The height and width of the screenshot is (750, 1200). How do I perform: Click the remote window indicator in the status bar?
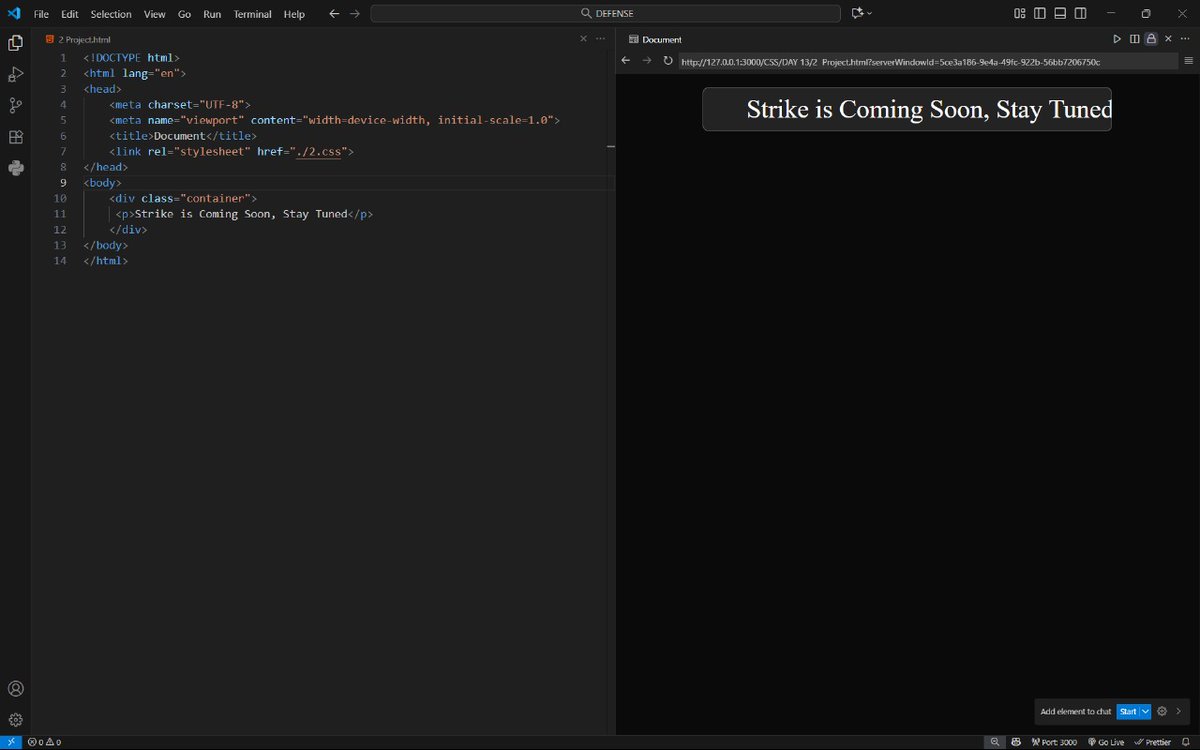click(10, 742)
